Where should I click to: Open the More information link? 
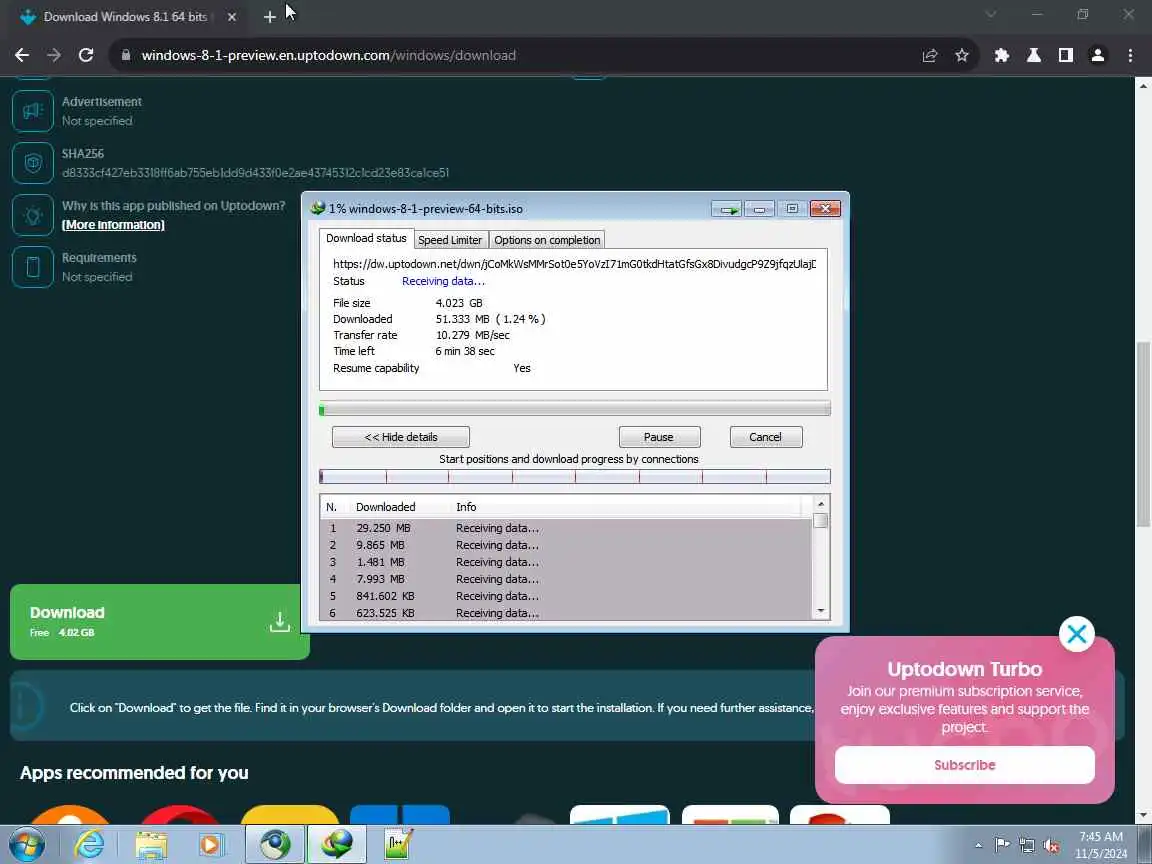coord(113,225)
